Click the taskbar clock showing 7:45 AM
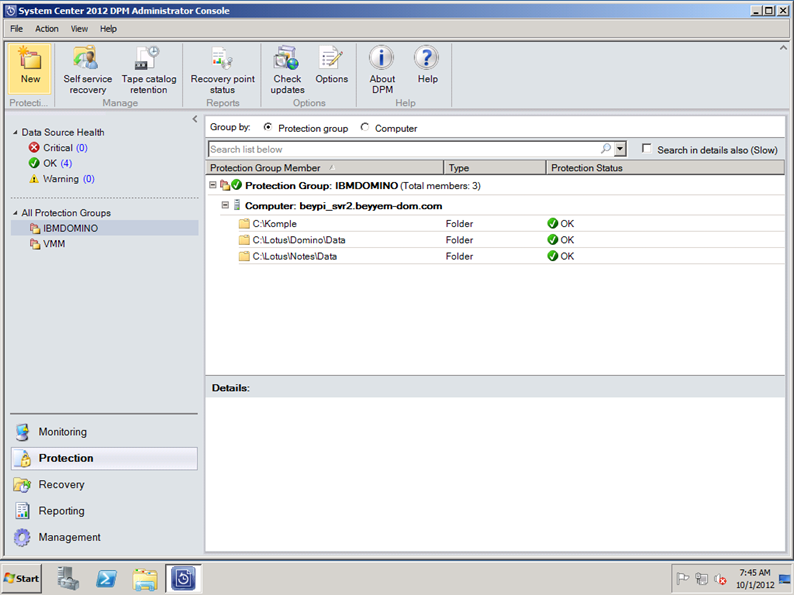This screenshot has height=595, width=794. pos(755,578)
